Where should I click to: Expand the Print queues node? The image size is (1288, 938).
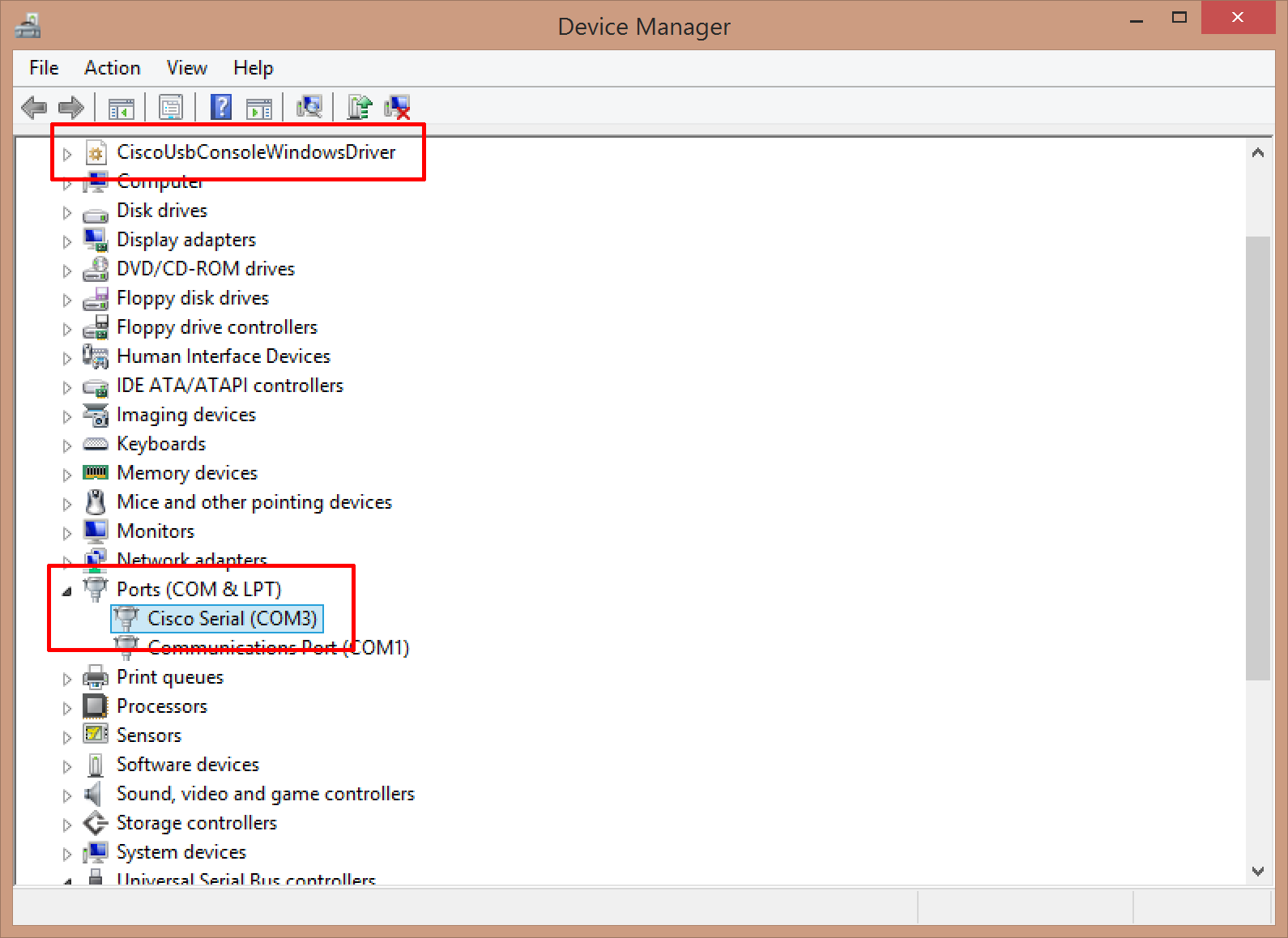67,679
